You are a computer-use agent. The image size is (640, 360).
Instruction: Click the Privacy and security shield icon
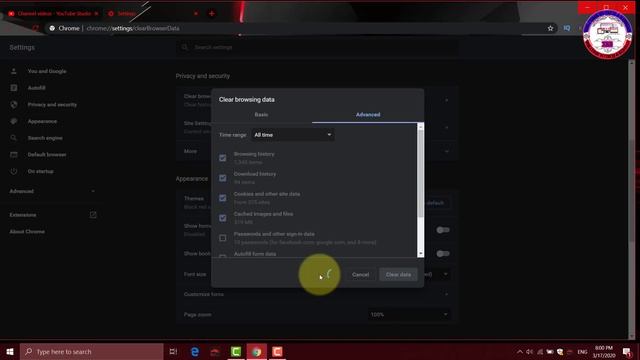14,104
